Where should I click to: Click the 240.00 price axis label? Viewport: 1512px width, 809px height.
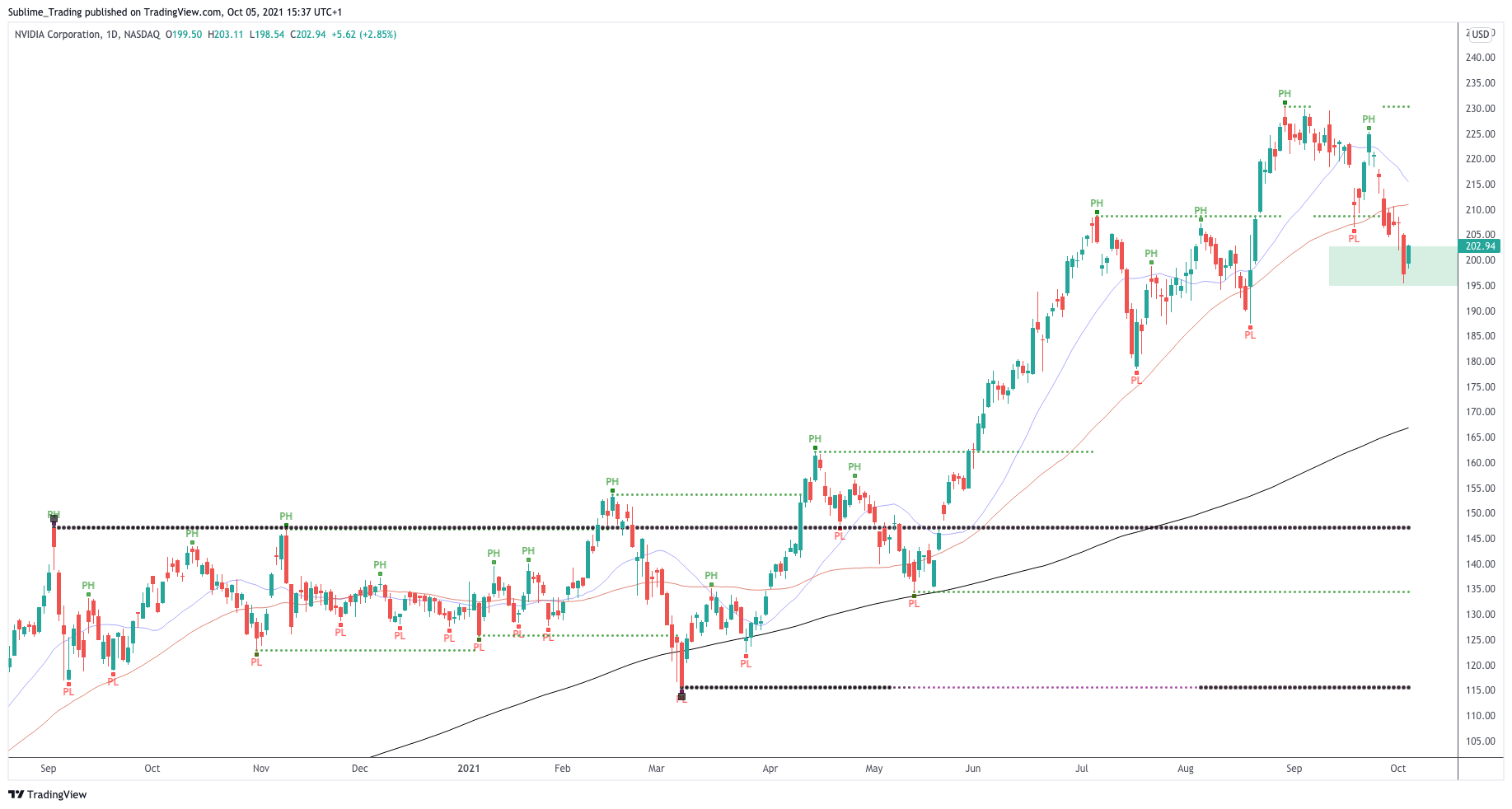1480,58
